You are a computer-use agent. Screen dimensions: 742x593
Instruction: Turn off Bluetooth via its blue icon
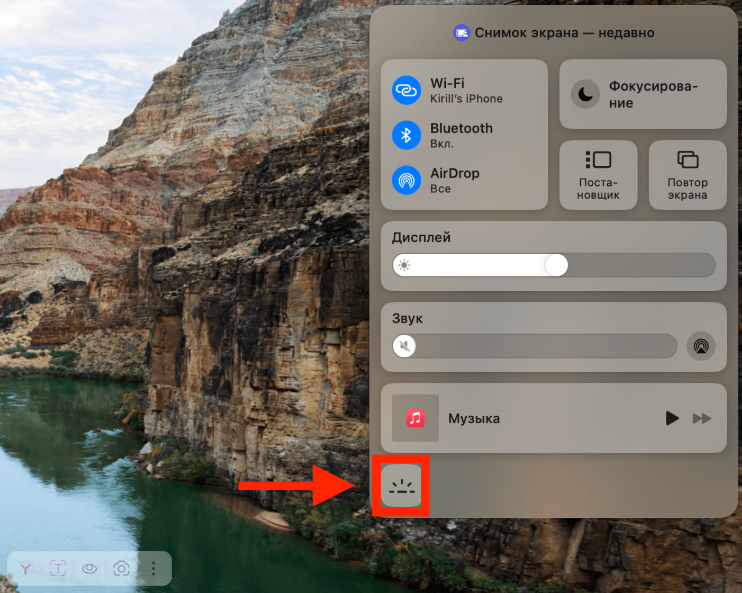point(406,135)
